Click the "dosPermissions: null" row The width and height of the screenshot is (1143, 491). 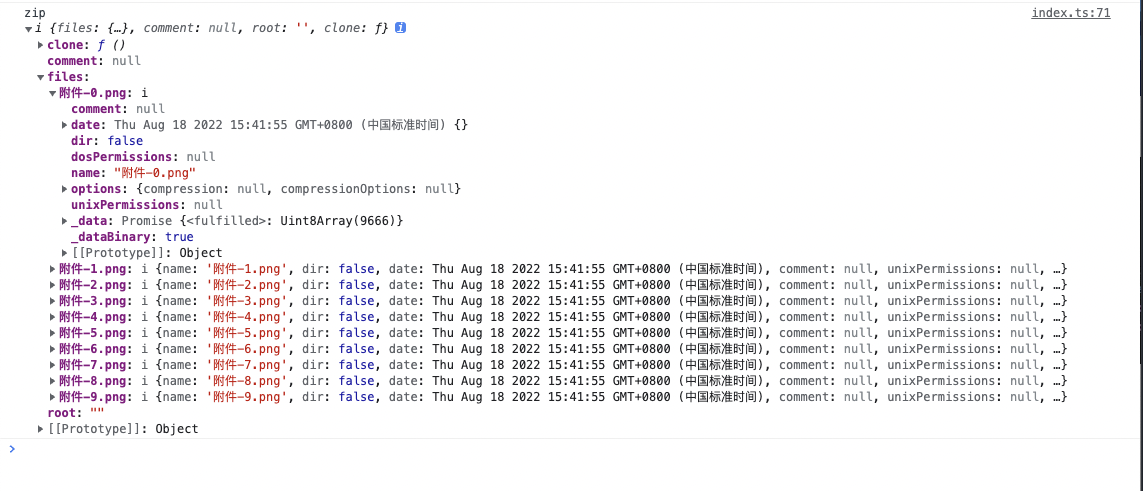point(143,157)
